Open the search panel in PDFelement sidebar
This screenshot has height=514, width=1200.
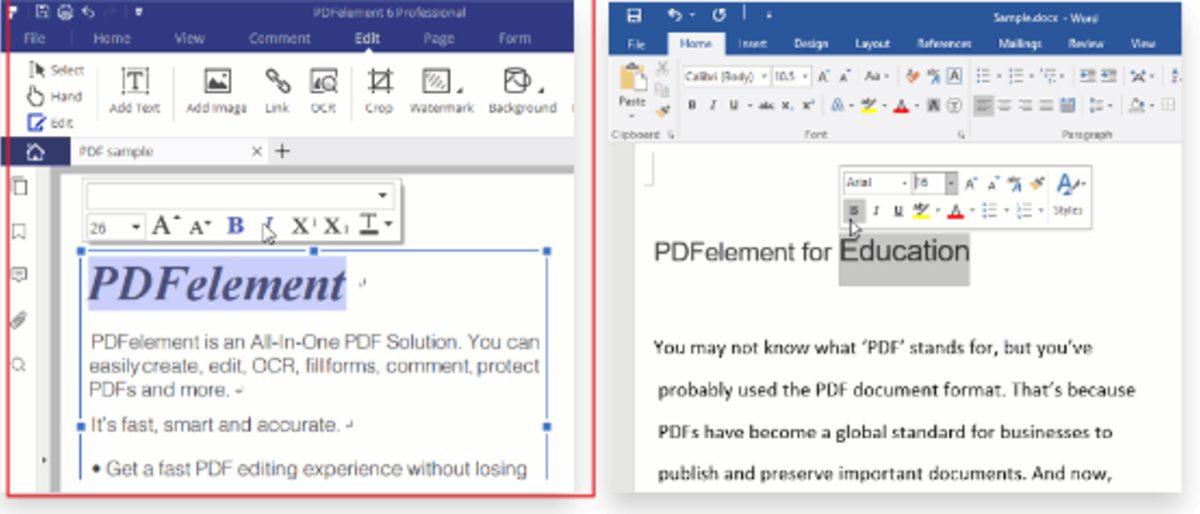point(19,365)
